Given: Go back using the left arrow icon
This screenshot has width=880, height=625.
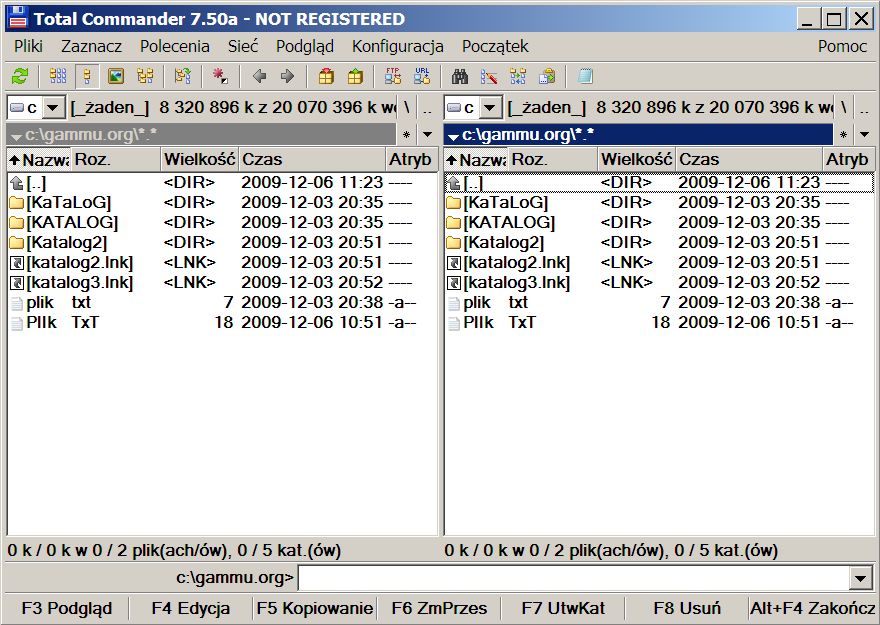Looking at the screenshot, I should click(x=259, y=76).
